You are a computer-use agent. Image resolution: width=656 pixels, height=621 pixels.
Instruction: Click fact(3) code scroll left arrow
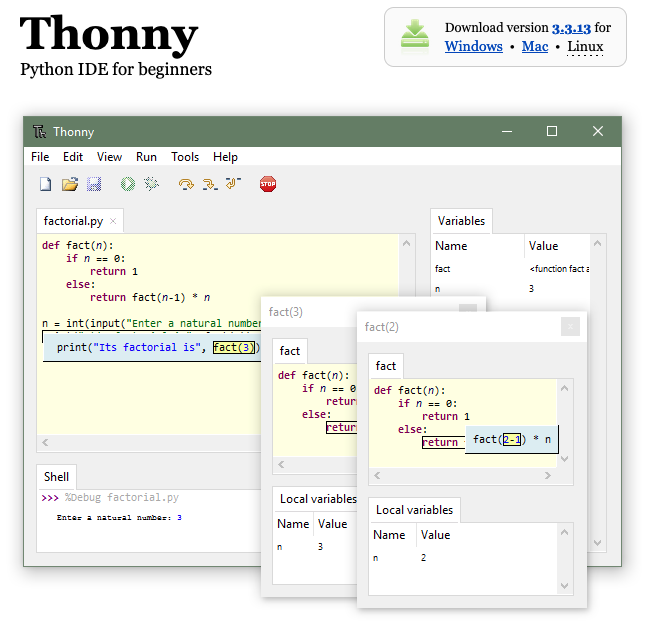tap(281, 464)
